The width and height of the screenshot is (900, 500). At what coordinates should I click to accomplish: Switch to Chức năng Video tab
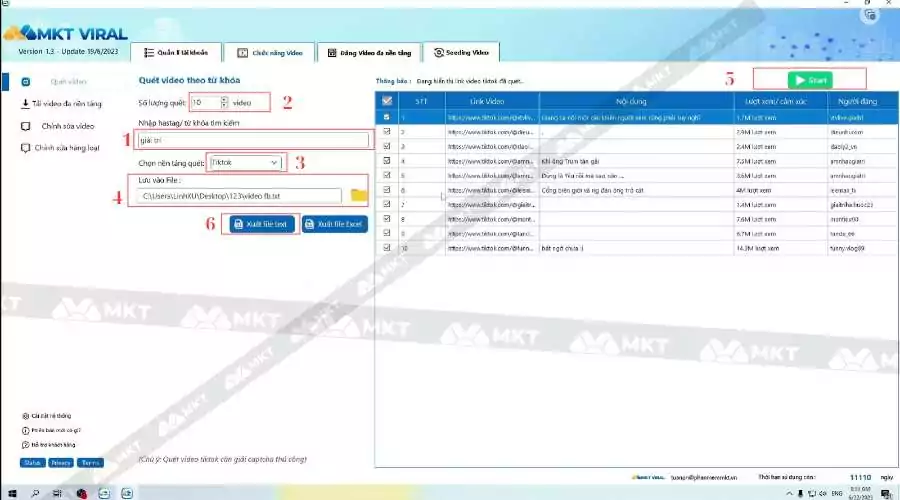[270, 52]
